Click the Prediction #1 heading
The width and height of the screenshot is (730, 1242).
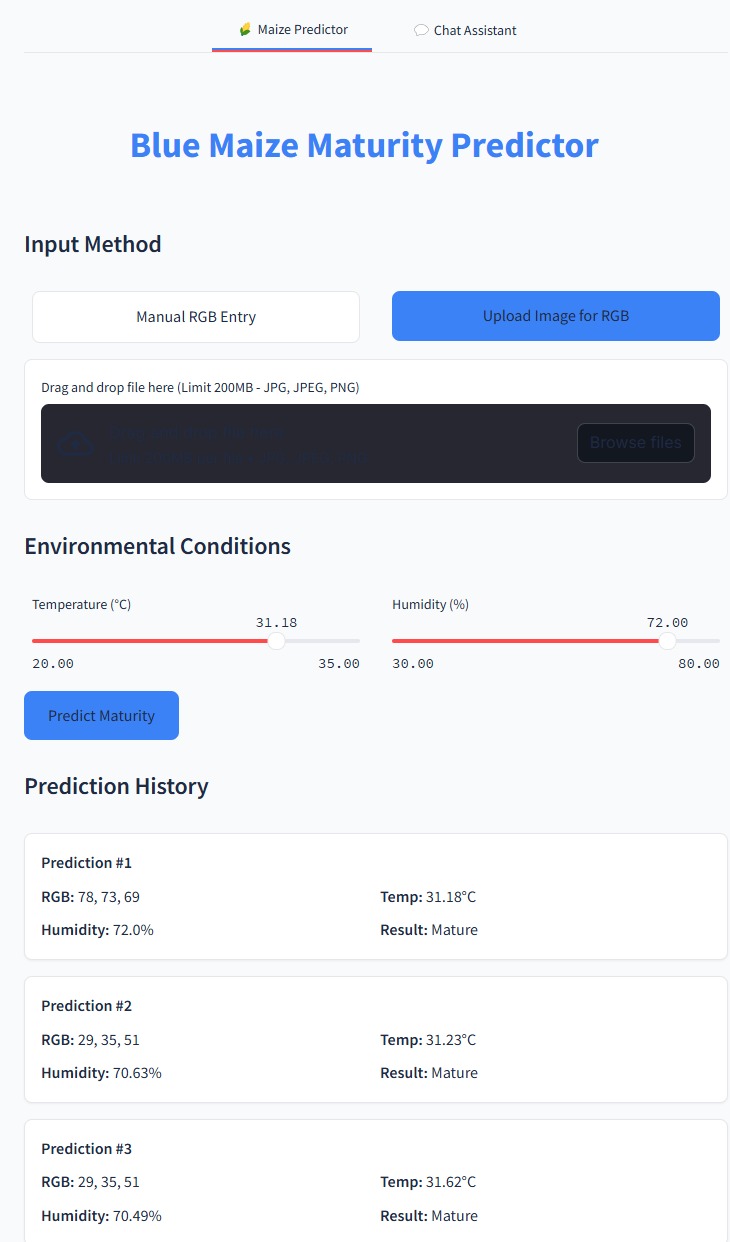(x=86, y=863)
